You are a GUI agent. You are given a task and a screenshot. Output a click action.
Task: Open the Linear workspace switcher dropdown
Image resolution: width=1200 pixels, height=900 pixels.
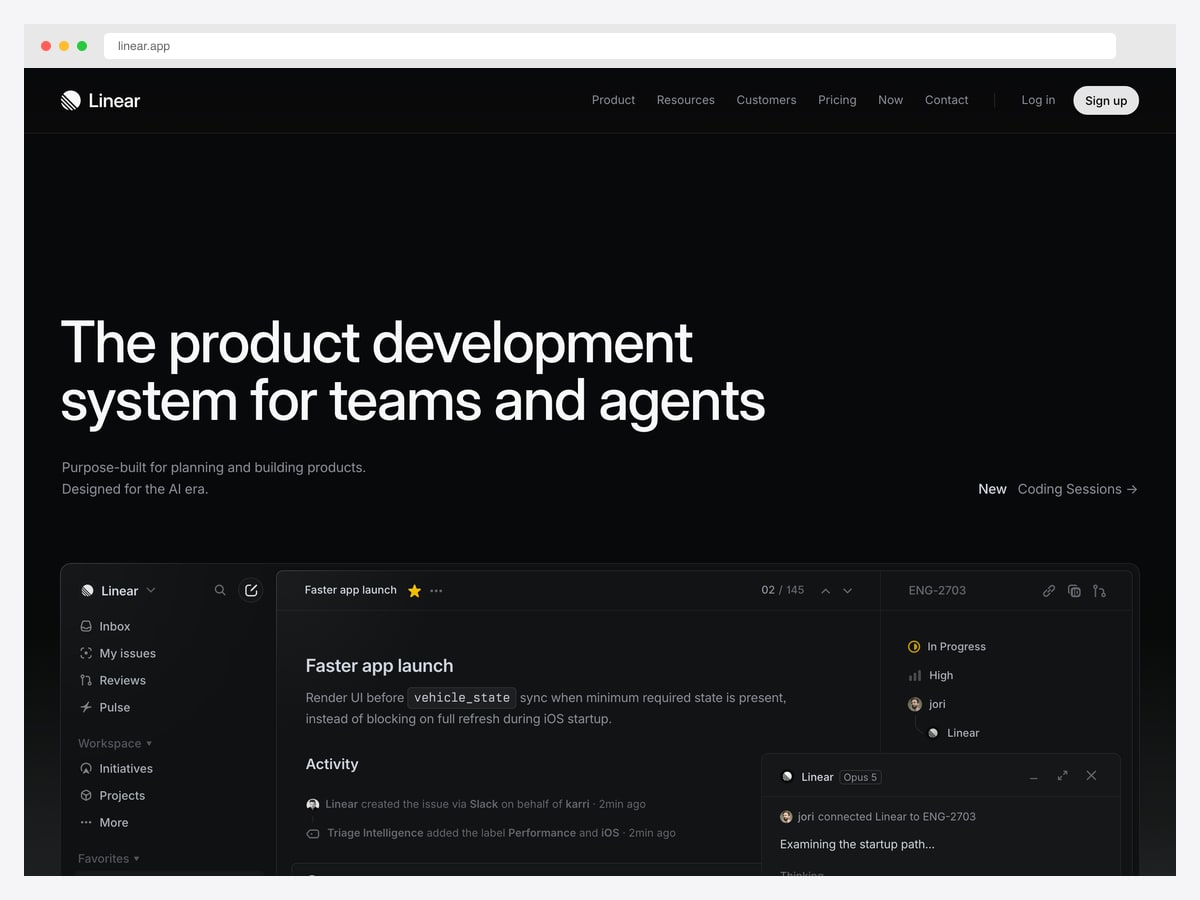118,591
